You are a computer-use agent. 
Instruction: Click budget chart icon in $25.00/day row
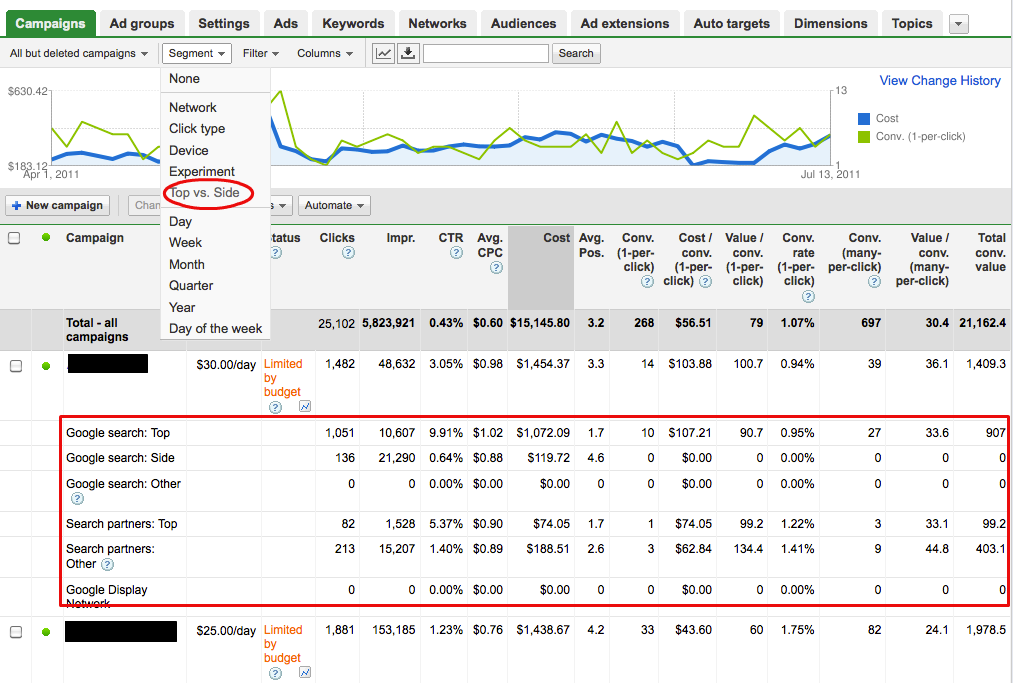[305, 672]
